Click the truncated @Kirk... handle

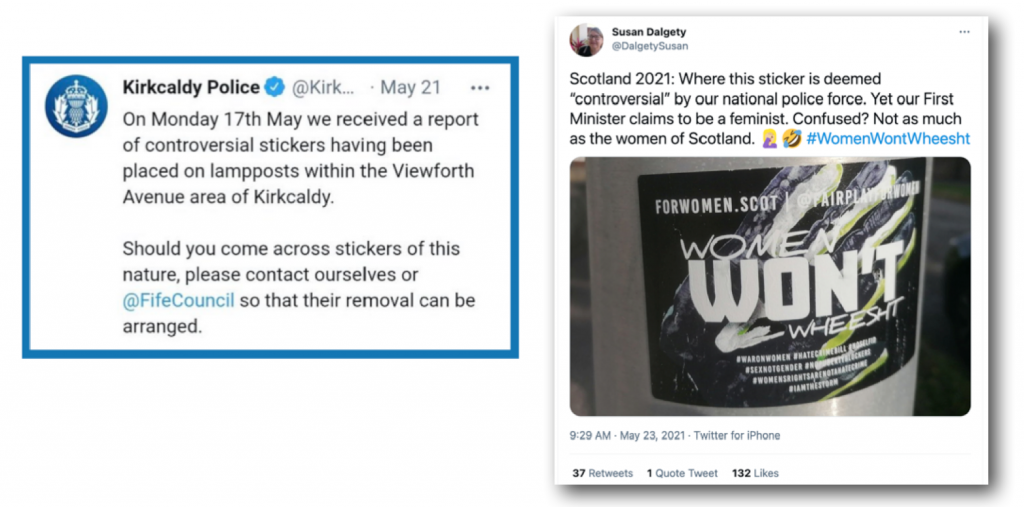(x=322, y=88)
